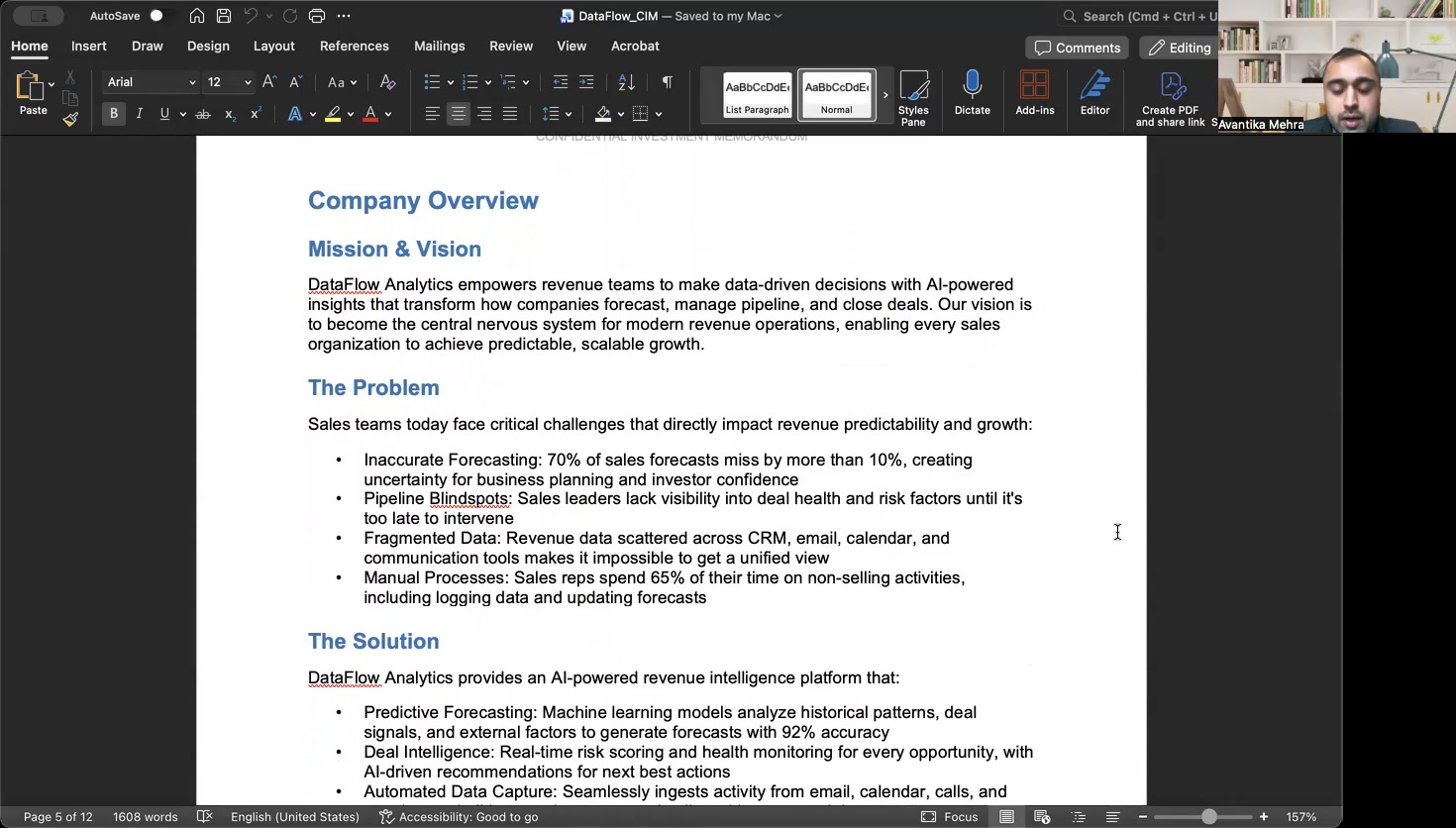The width and height of the screenshot is (1456, 828).
Task: Toggle center alignment
Action: (x=459, y=114)
